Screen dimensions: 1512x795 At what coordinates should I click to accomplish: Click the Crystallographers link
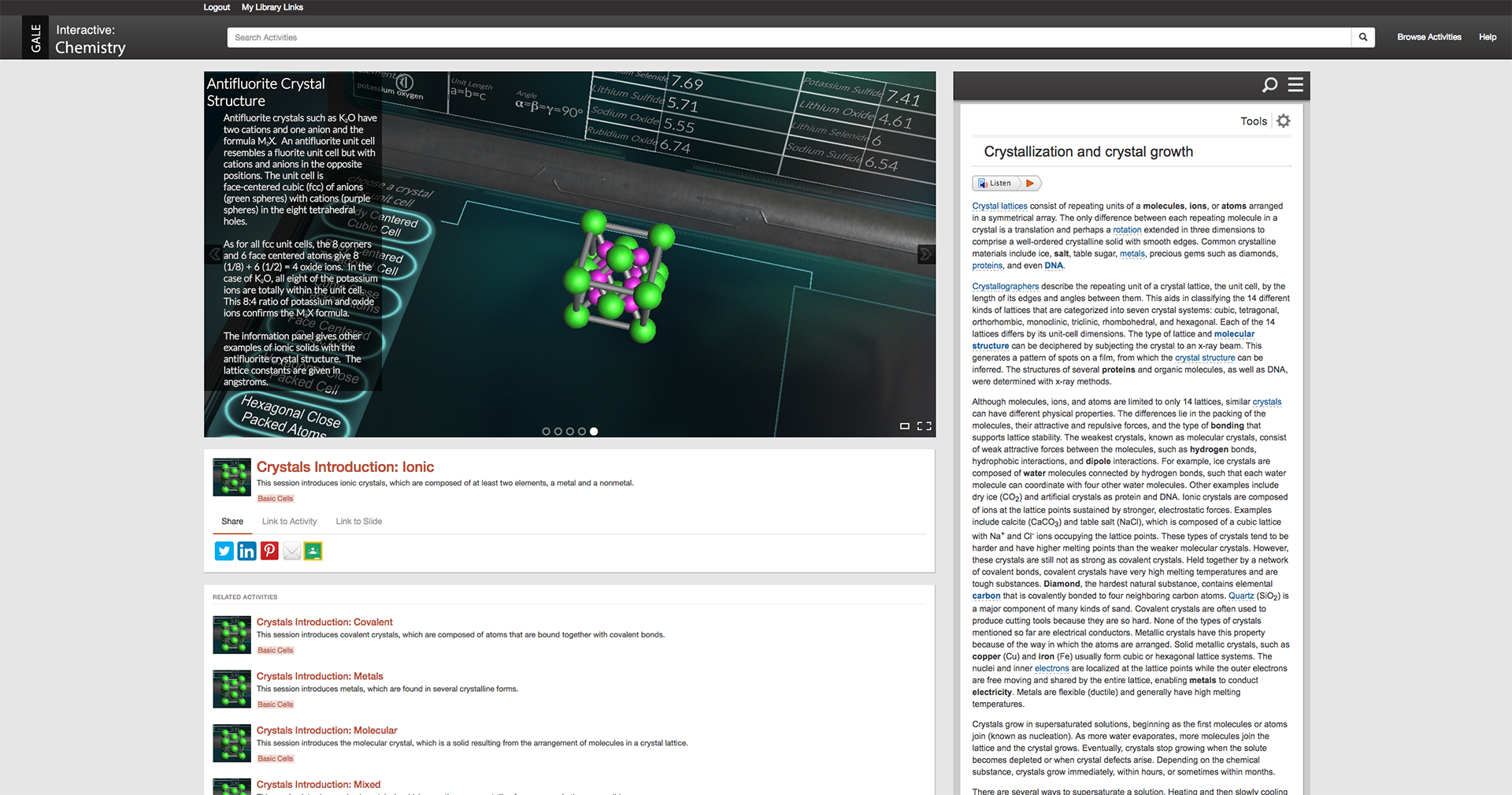click(1006, 287)
